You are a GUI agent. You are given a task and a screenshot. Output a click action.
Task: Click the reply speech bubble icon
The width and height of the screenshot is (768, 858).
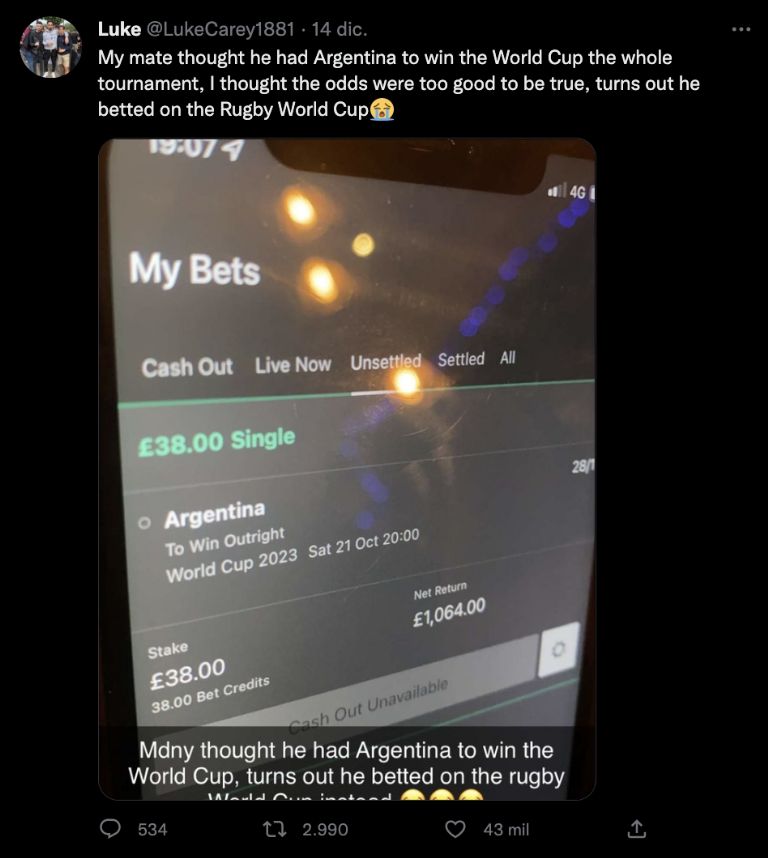pyautogui.click(x=110, y=828)
